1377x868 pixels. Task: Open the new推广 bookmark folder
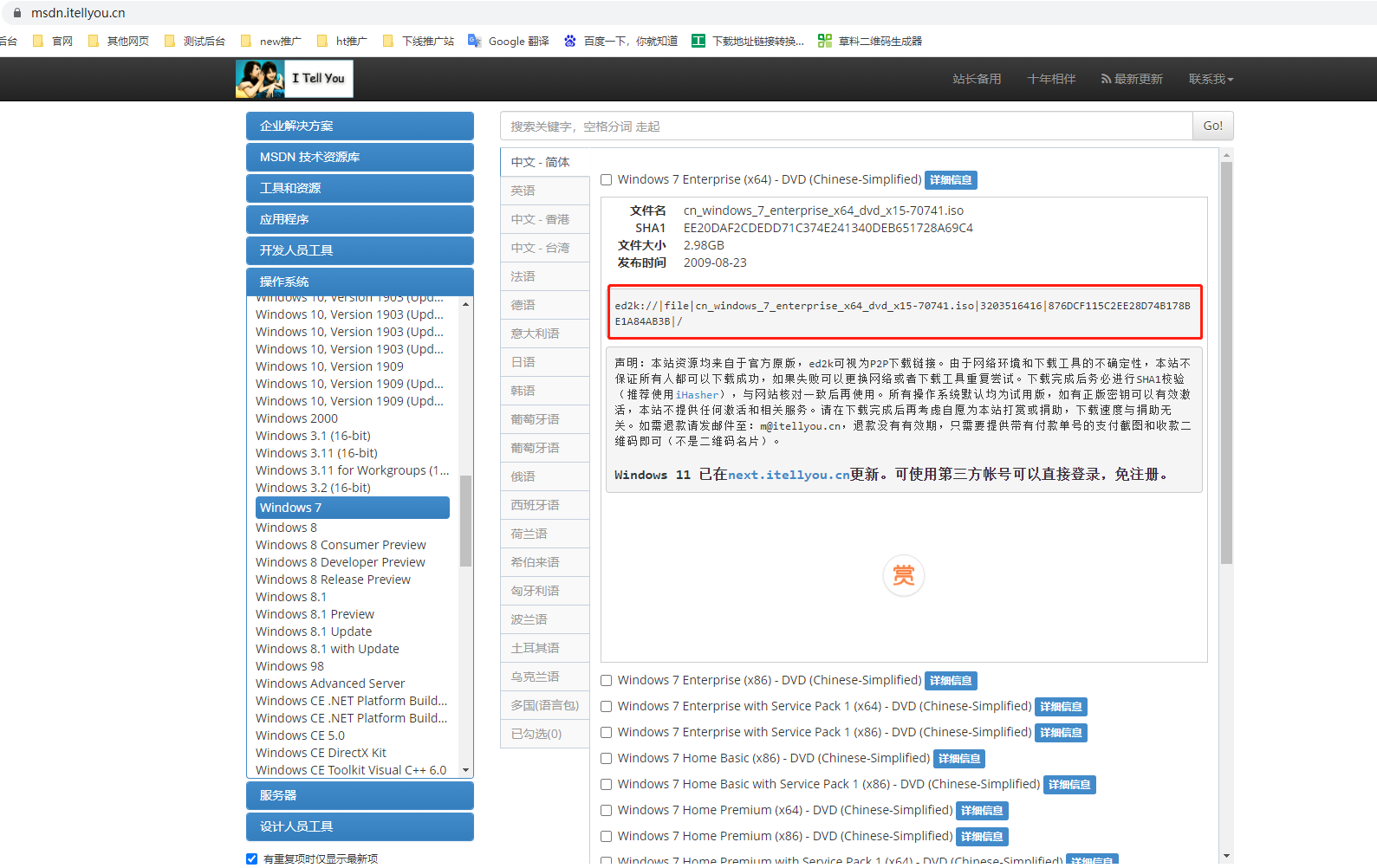[270, 41]
